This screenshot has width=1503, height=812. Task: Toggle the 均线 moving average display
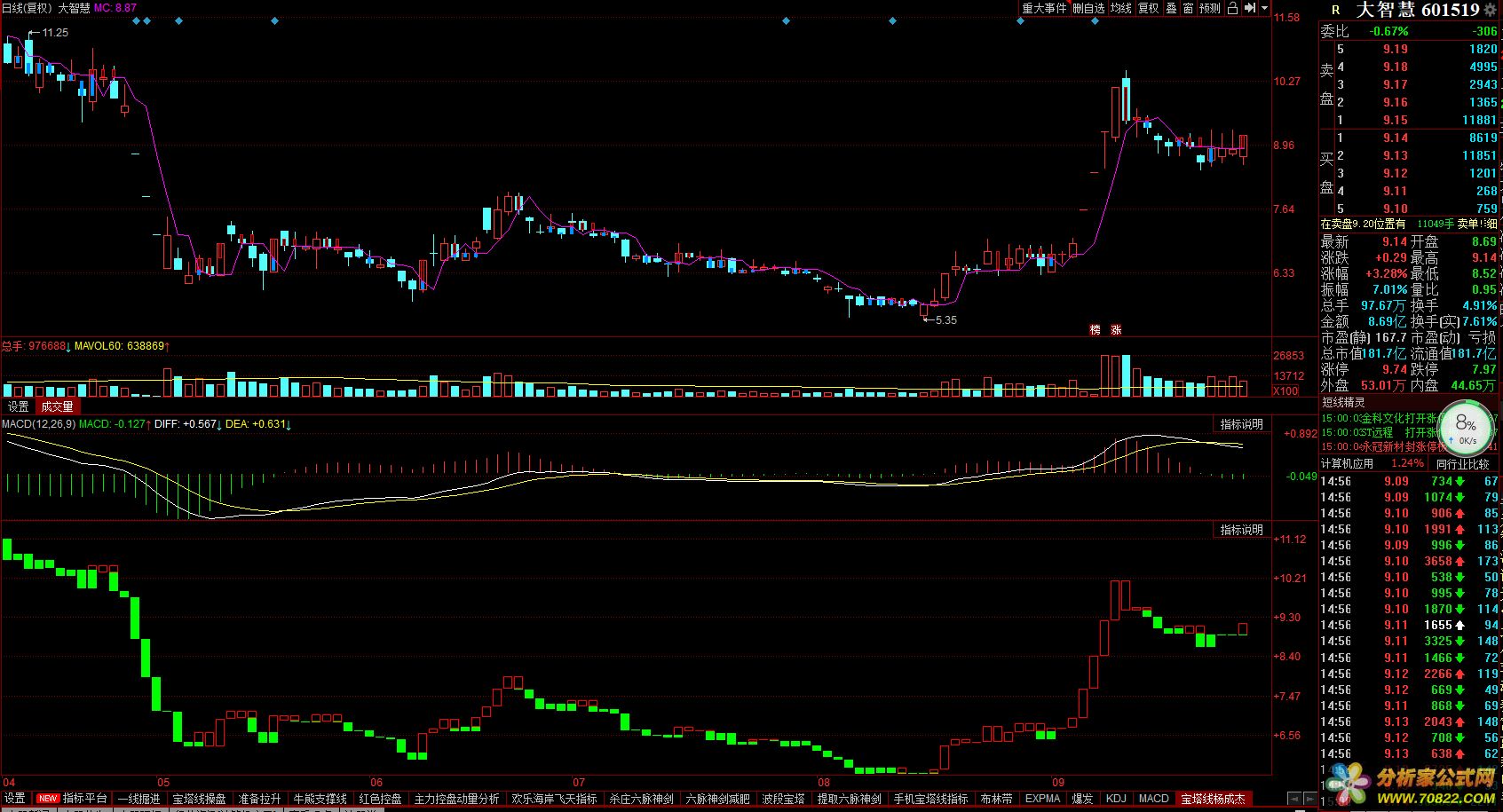point(1121,8)
